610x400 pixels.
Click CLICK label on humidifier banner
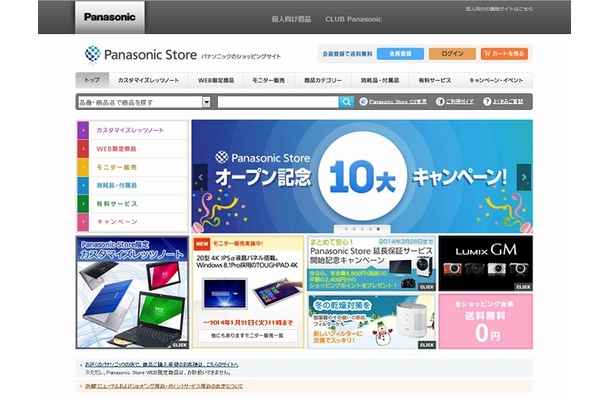(x=427, y=345)
